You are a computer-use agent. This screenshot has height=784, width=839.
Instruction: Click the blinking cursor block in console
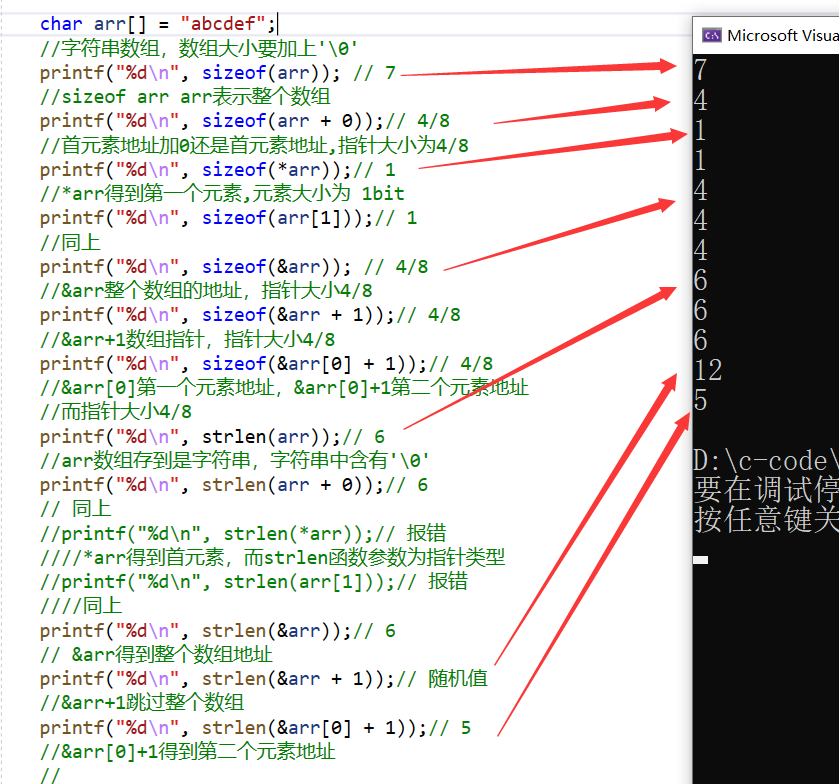coord(700,560)
